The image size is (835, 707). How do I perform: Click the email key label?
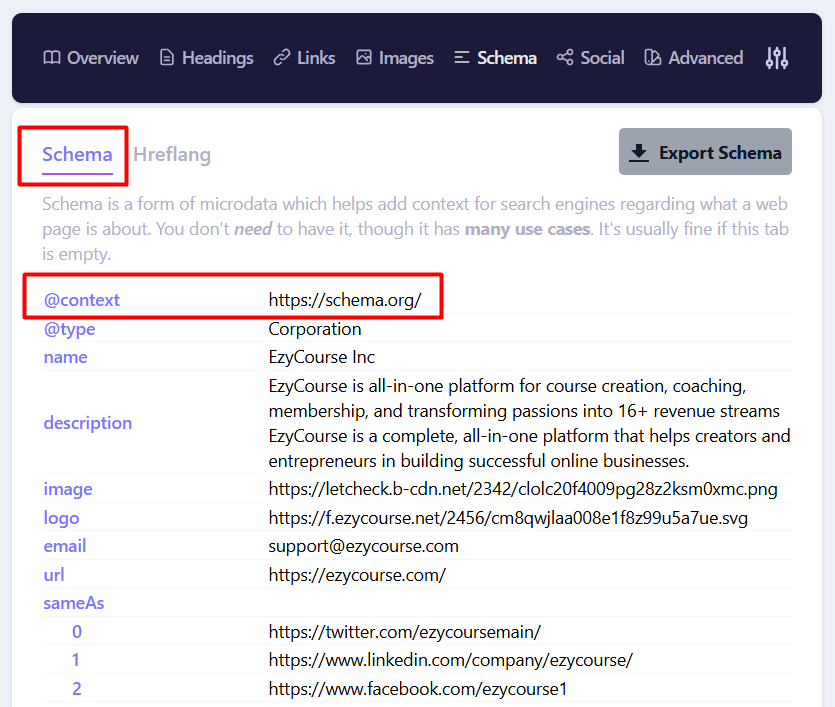point(65,546)
